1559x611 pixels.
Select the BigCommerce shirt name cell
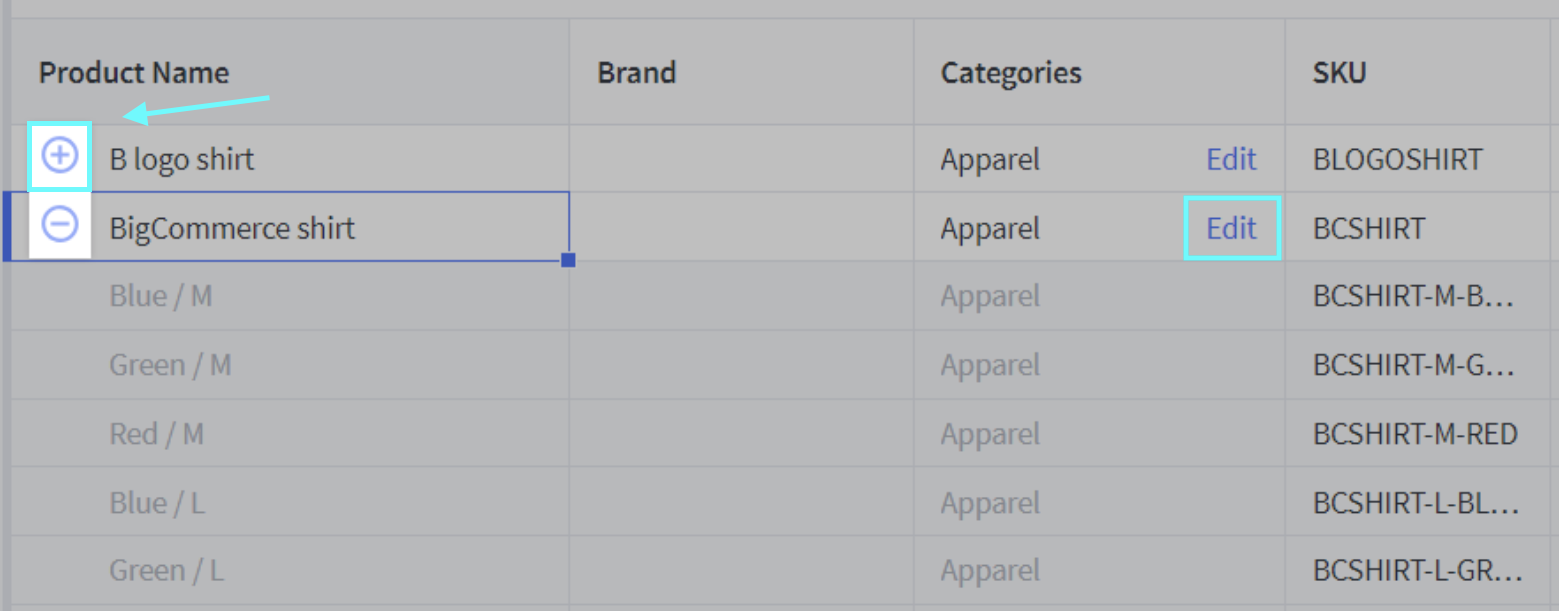click(x=232, y=228)
